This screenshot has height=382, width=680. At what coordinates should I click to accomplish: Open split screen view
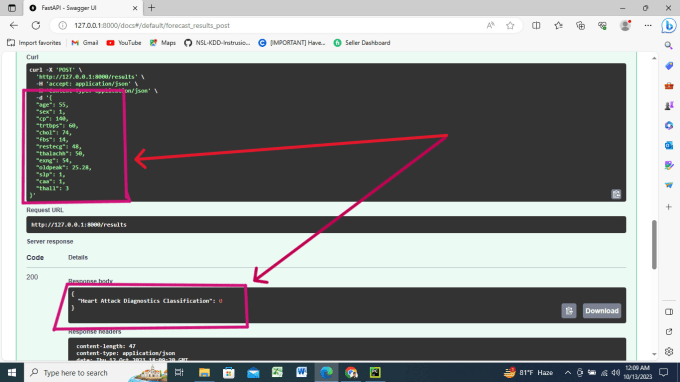pos(536,26)
